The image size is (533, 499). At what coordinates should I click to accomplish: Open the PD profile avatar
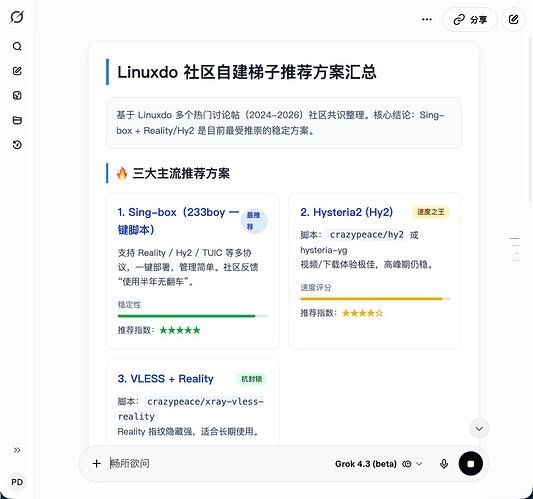pyautogui.click(x=17, y=482)
